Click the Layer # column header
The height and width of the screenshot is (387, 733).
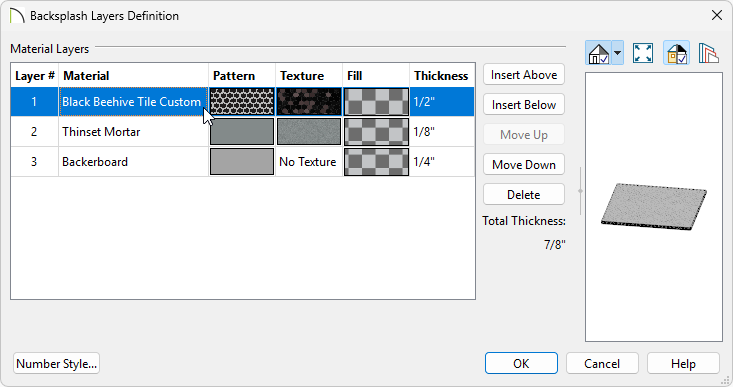(x=35, y=75)
